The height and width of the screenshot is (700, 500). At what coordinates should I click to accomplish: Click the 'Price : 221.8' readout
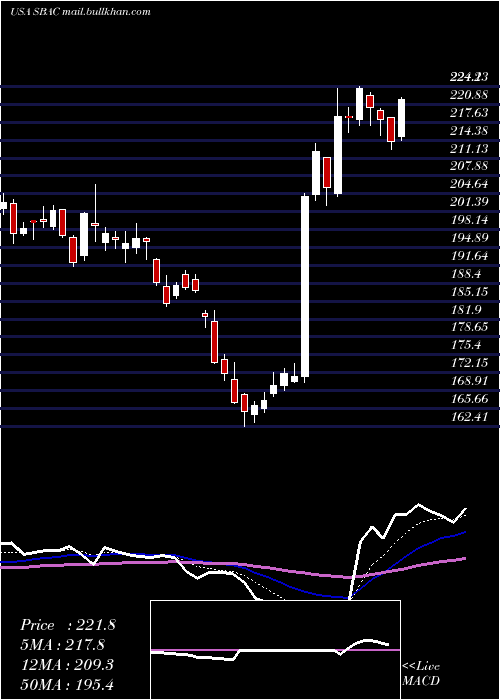point(68,625)
